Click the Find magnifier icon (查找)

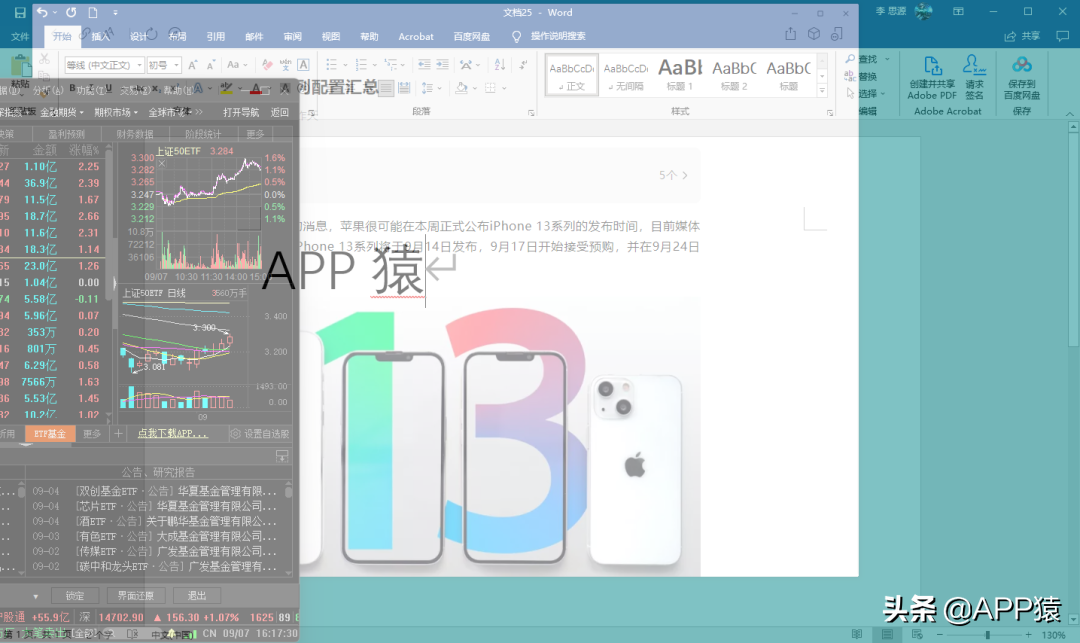pos(851,59)
